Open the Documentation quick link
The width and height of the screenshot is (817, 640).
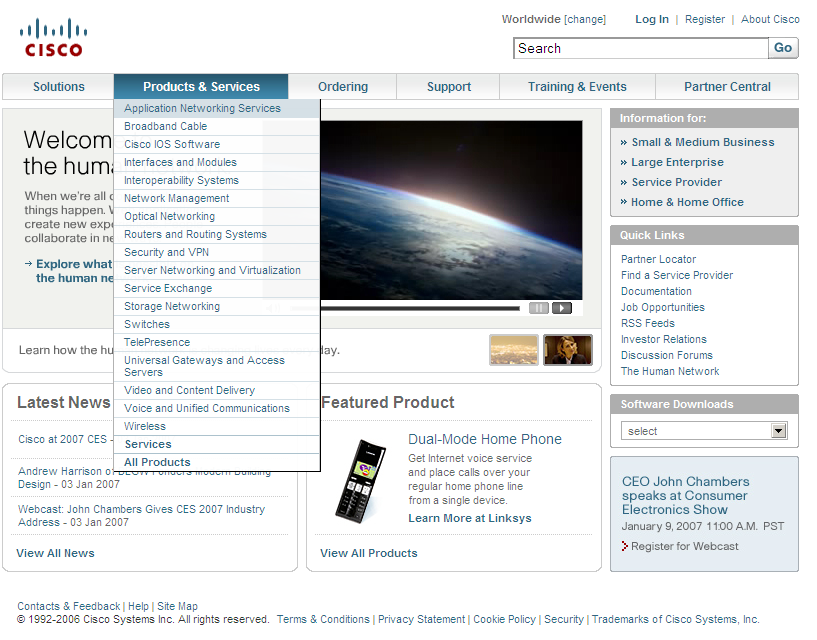(x=656, y=291)
